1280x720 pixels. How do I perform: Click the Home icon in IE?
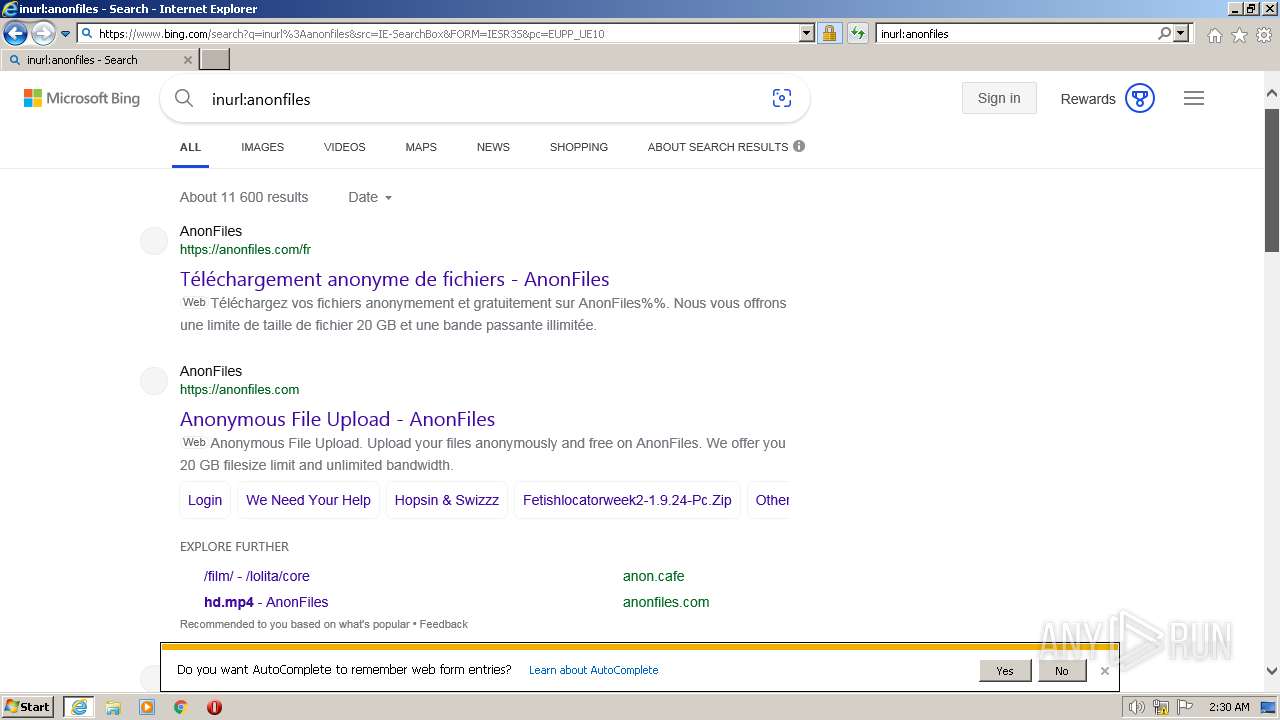(1214, 35)
